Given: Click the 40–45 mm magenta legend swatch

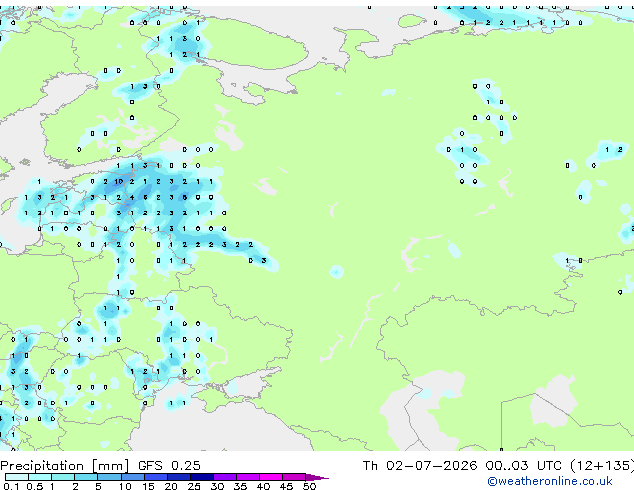Looking at the screenshot, I should point(271,477).
